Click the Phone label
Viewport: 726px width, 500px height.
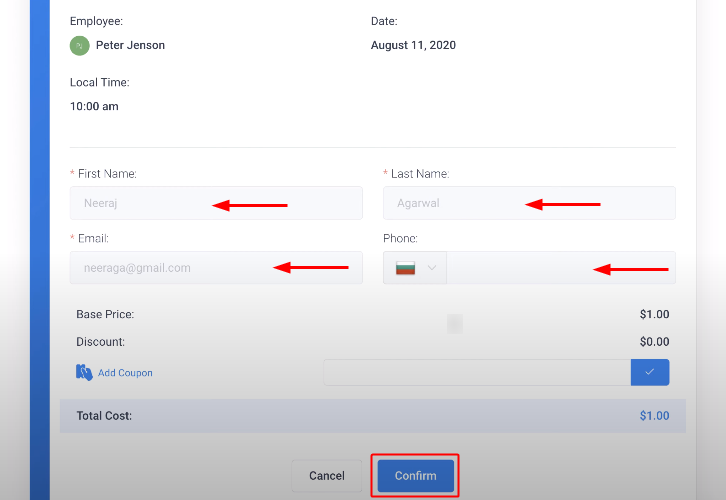[400, 238]
